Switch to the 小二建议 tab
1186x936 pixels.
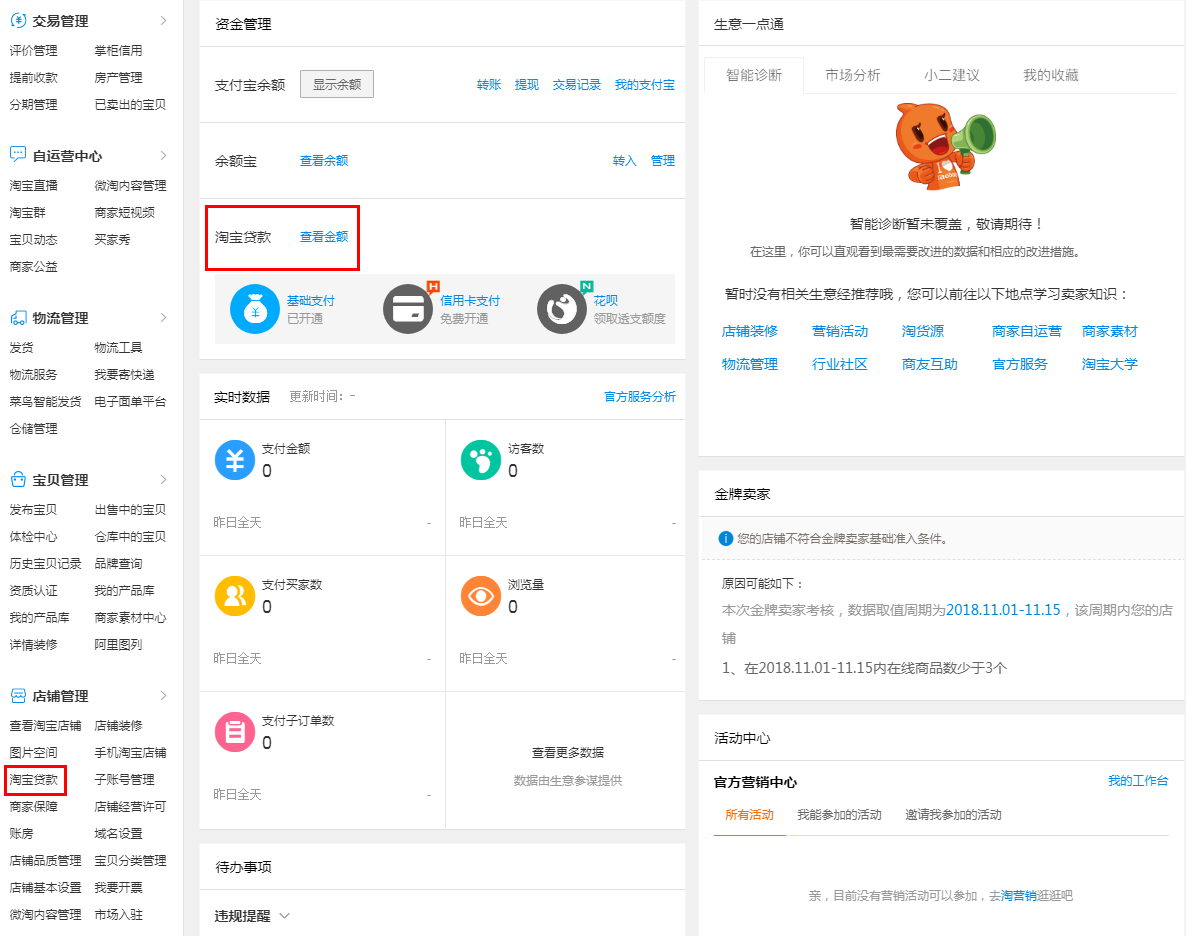pos(952,75)
